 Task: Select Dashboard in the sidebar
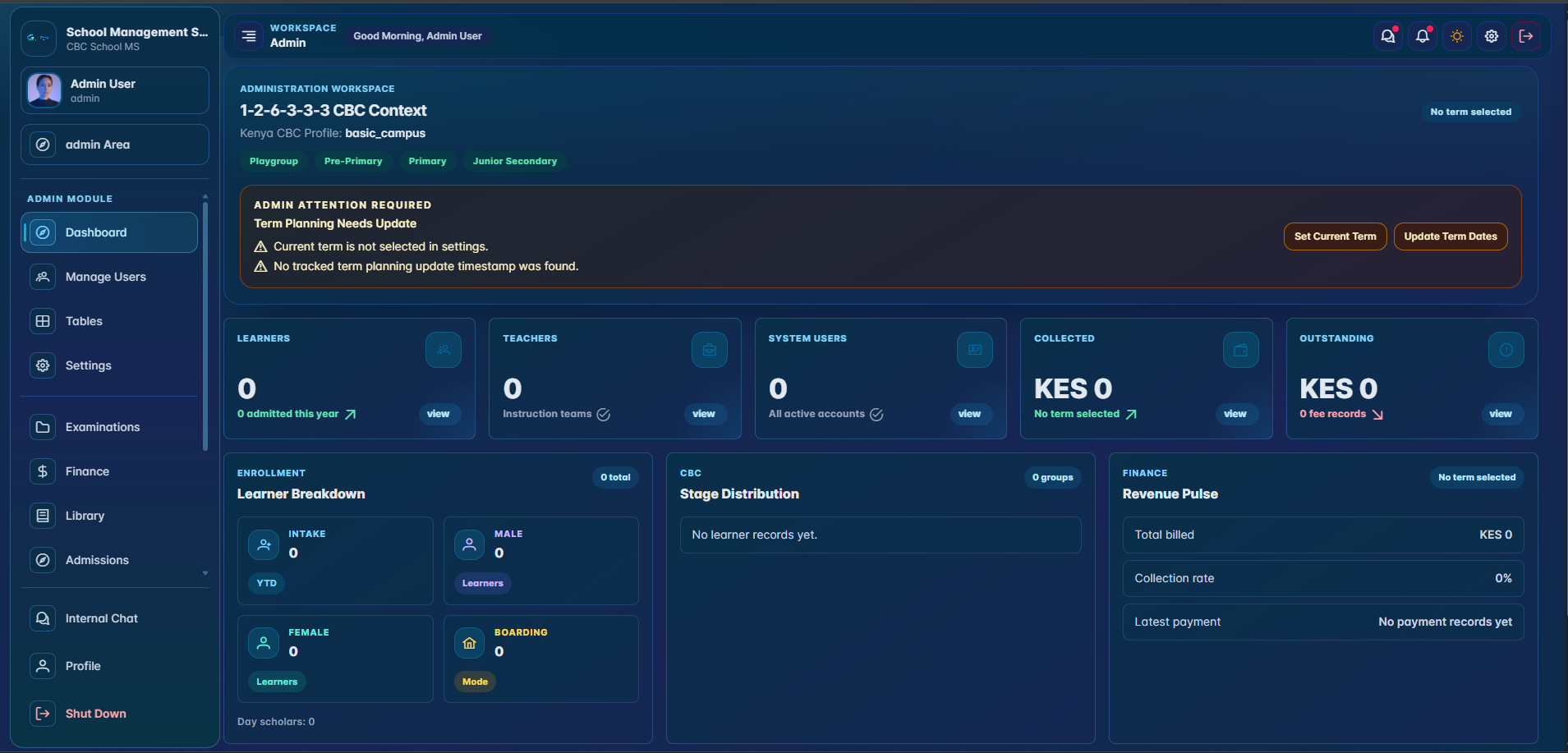(x=109, y=232)
